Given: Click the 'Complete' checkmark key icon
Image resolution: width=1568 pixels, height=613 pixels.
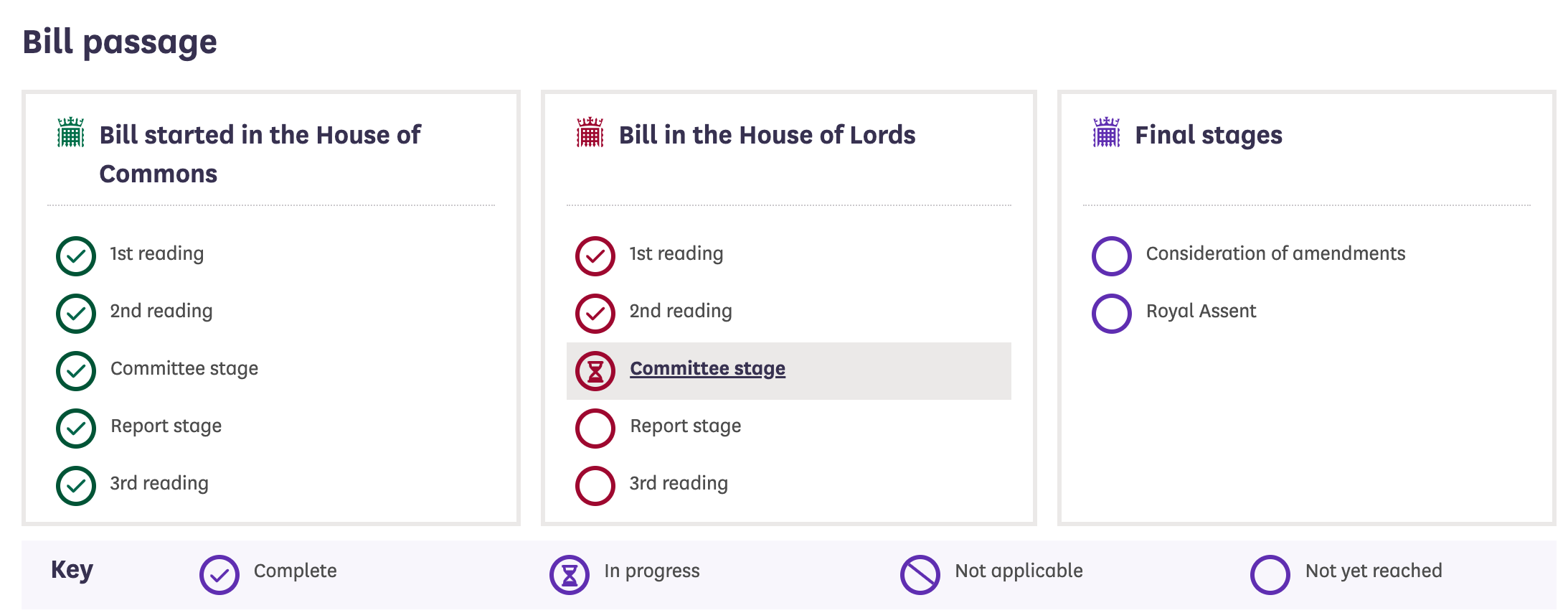Looking at the screenshot, I should click(219, 575).
